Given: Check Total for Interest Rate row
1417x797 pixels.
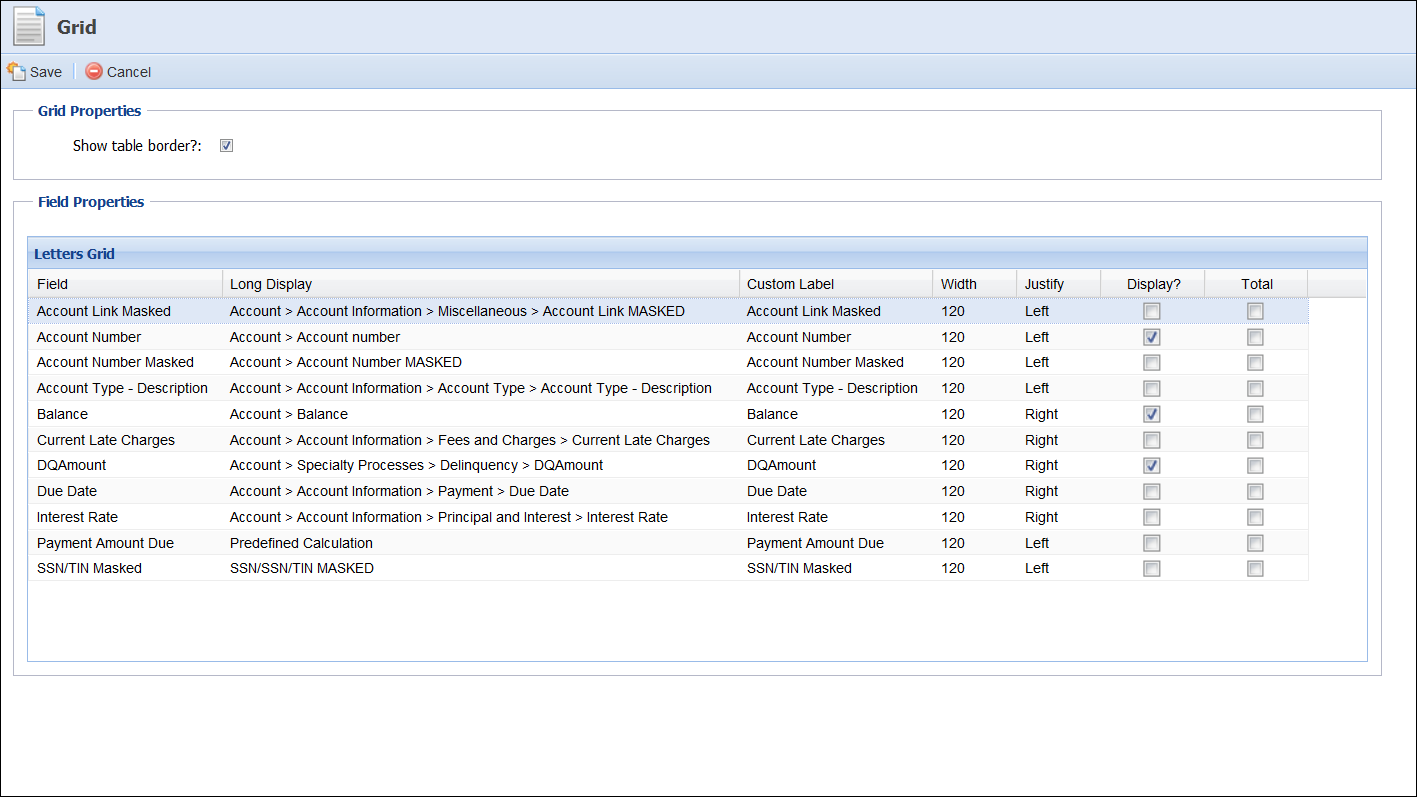Looking at the screenshot, I should (x=1255, y=517).
